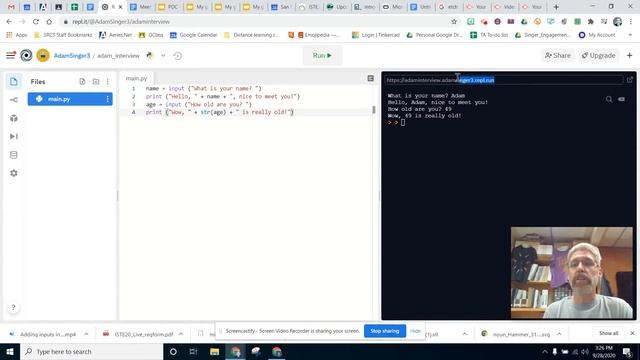Click the repl.run URL field
640x360 pixels.
[x=504, y=80]
